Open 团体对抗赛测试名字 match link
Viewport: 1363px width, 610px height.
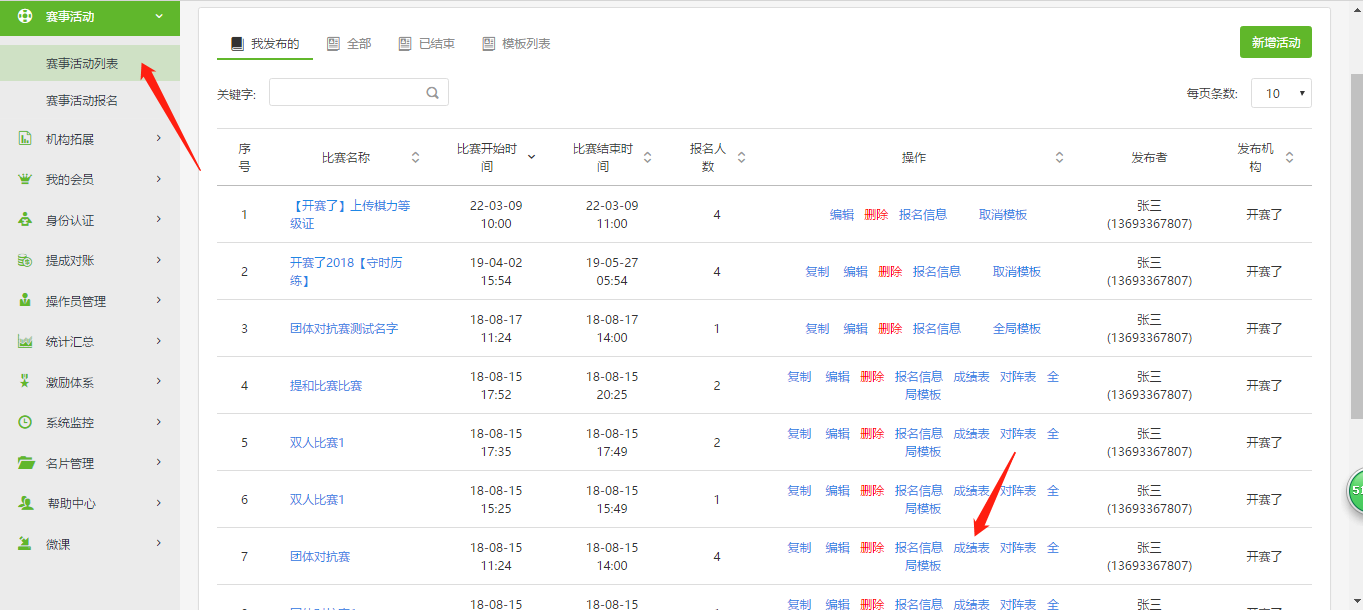pyautogui.click(x=344, y=328)
